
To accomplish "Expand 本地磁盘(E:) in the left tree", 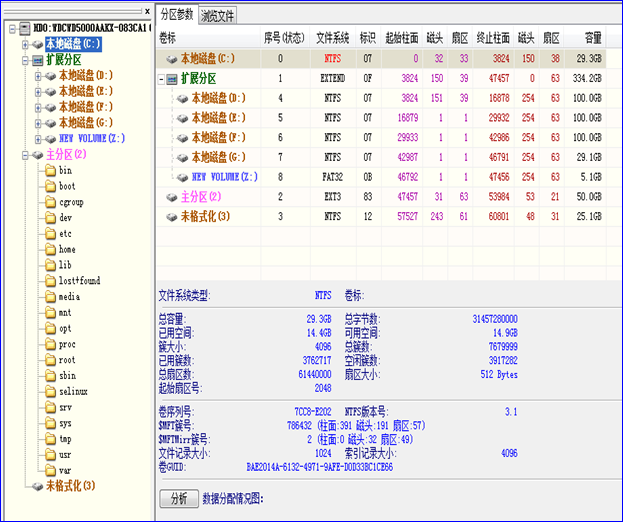I will (x=38, y=92).
